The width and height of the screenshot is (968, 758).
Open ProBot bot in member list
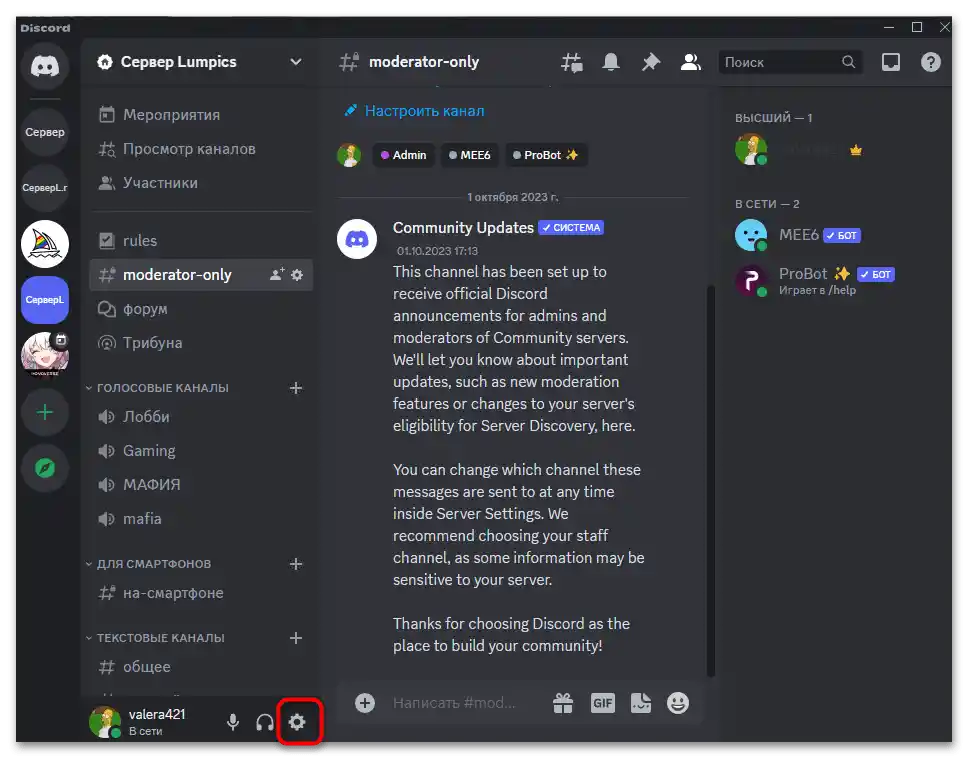[x=835, y=281]
